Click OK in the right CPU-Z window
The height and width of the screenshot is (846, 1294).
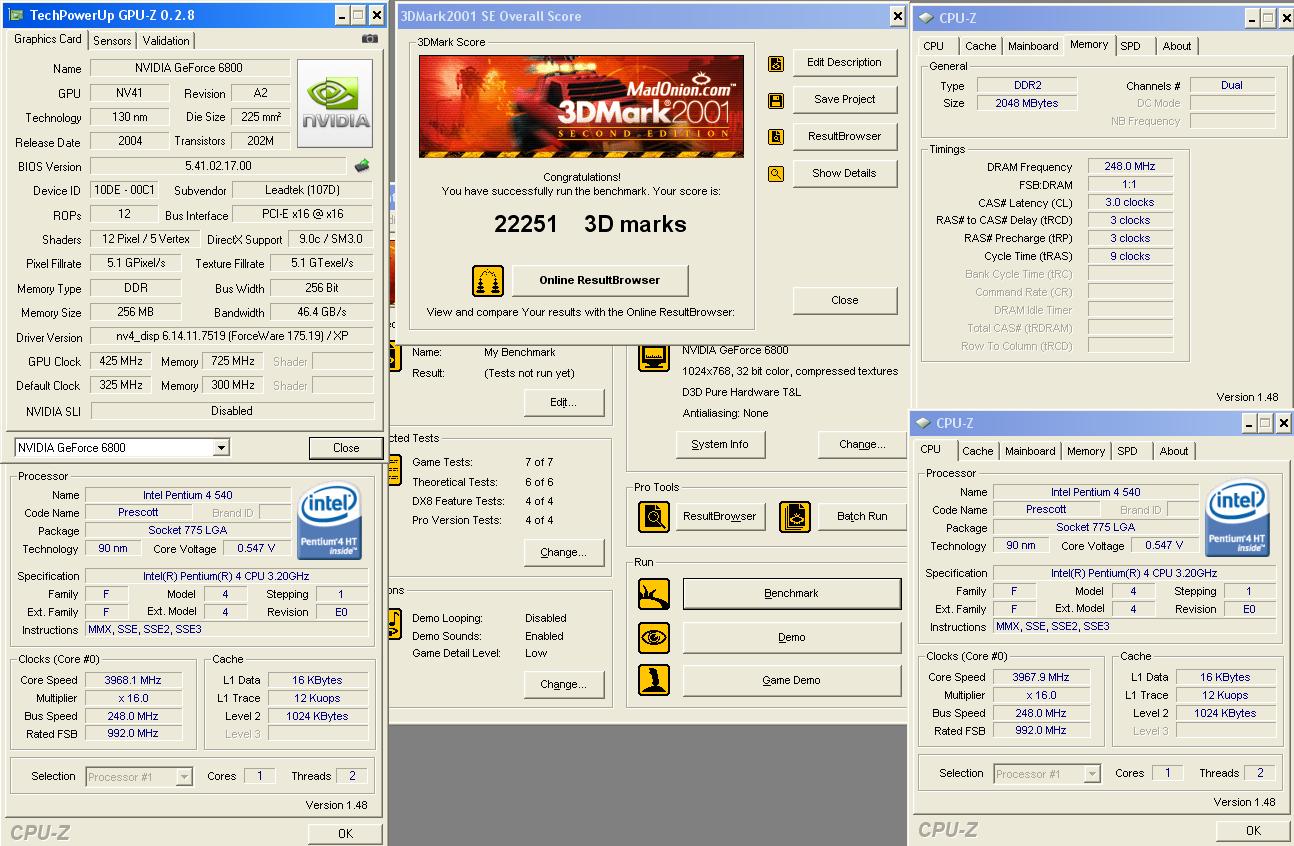pos(1253,830)
